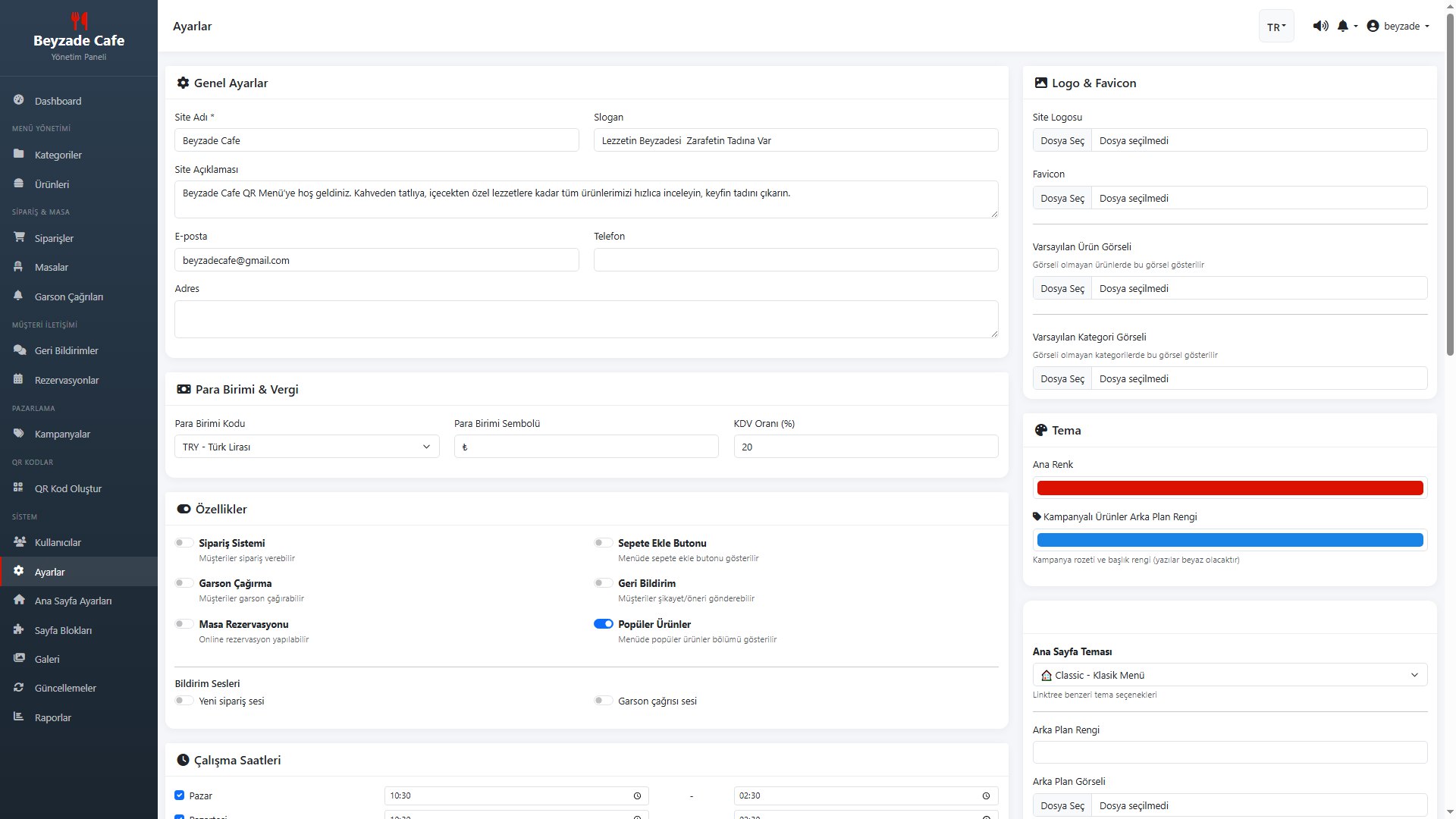Go to Kategoriler in the sidebar

(58, 155)
